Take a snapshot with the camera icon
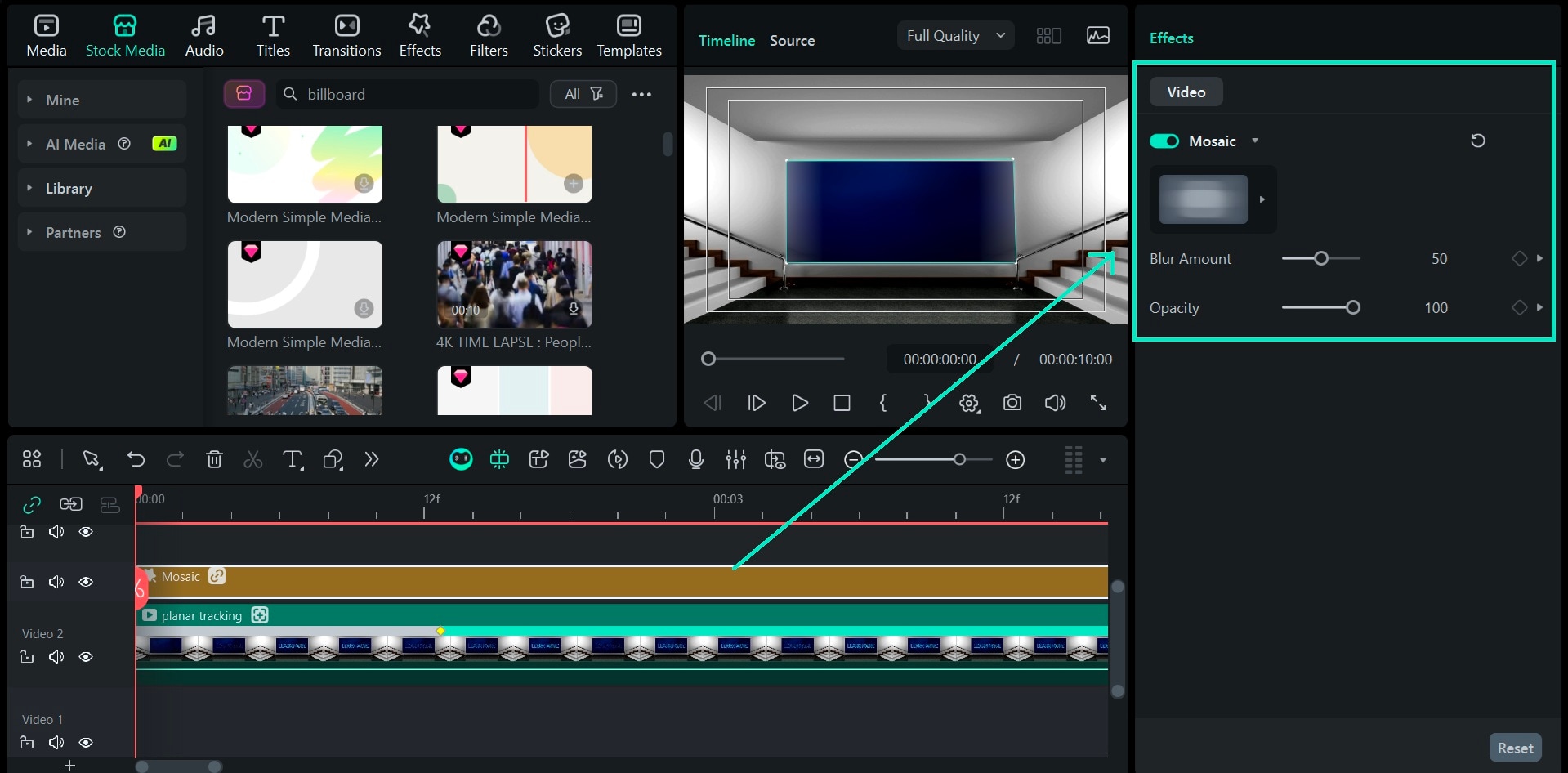 click(x=1012, y=403)
